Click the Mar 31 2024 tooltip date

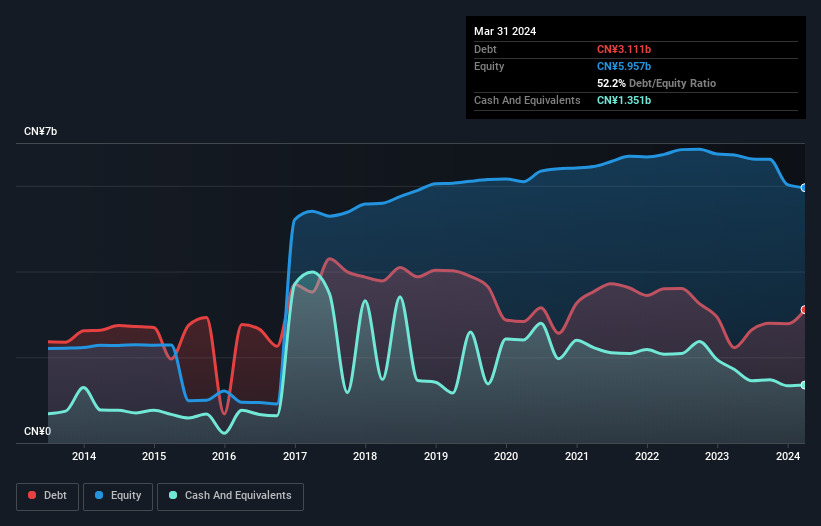pos(505,31)
